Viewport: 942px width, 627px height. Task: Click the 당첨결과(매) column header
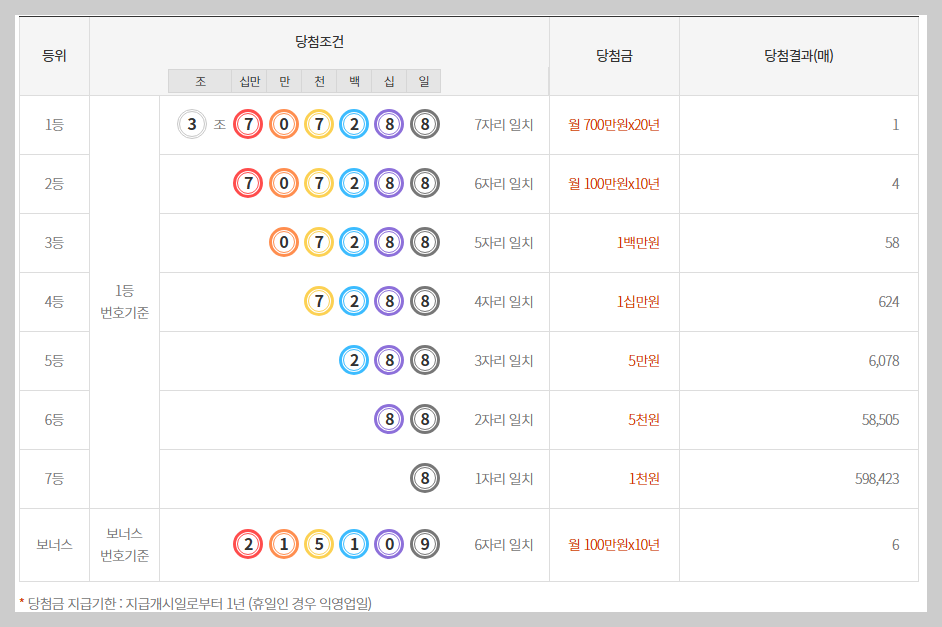(798, 56)
